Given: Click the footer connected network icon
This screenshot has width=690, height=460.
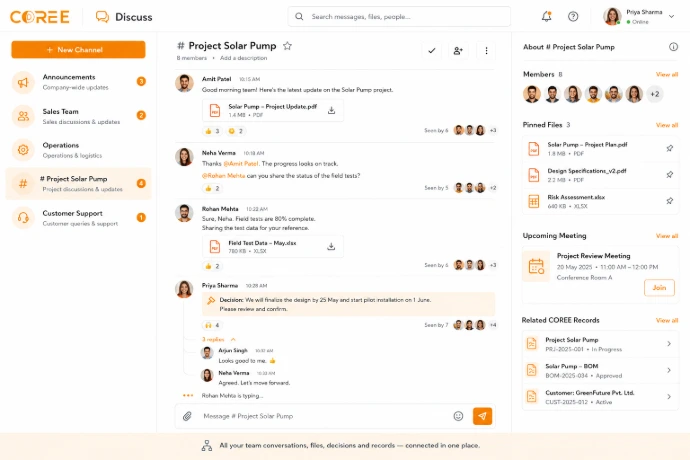Looking at the screenshot, I should 207,445.
